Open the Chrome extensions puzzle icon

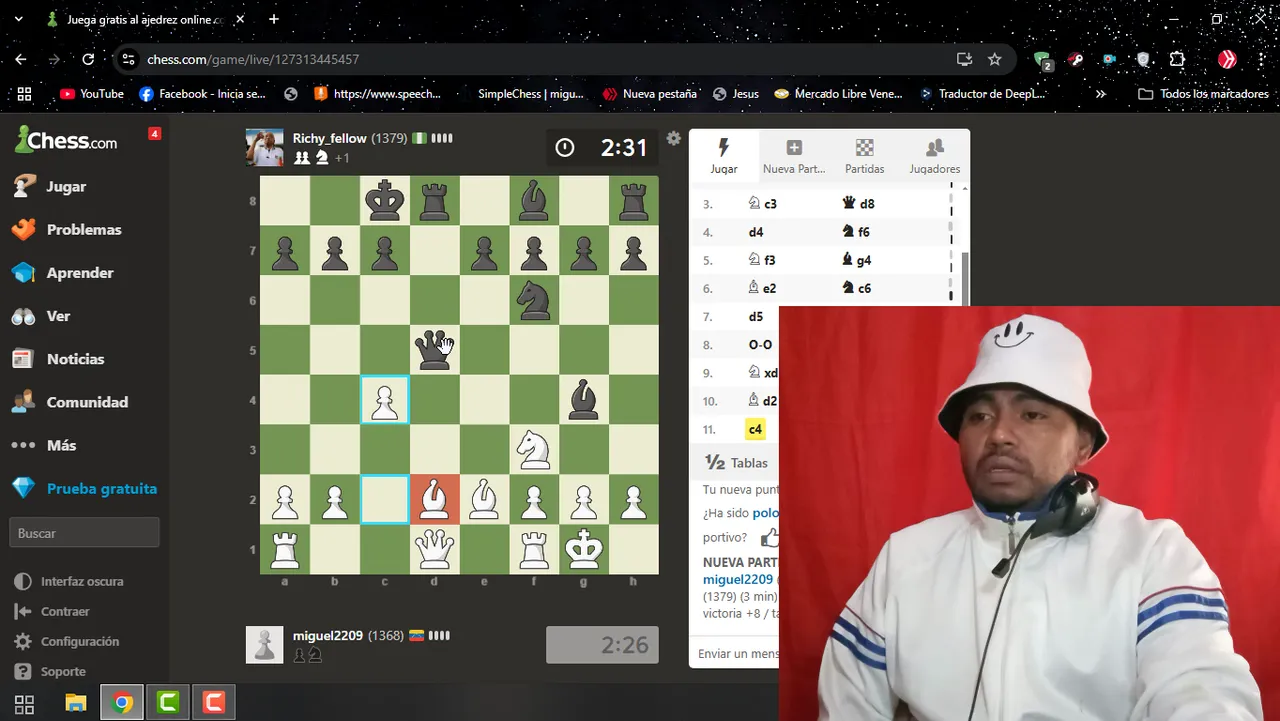(x=1177, y=59)
